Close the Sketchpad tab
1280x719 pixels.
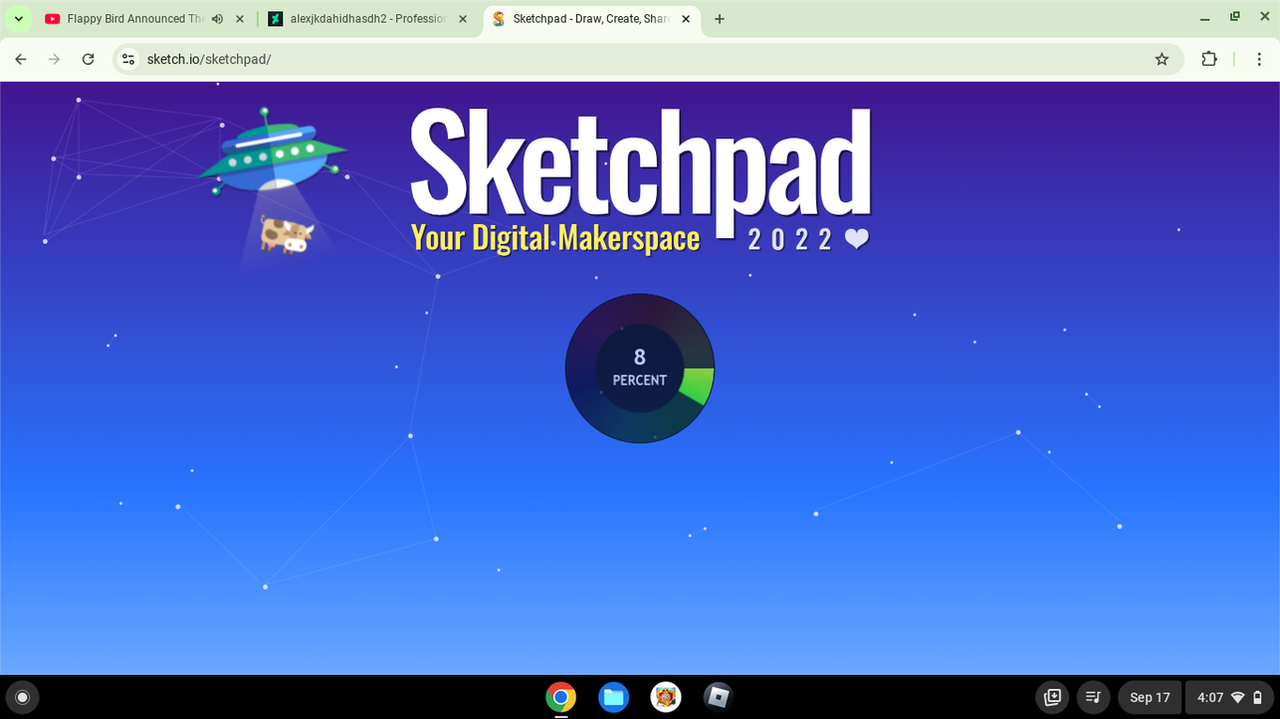[x=687, y=19]
